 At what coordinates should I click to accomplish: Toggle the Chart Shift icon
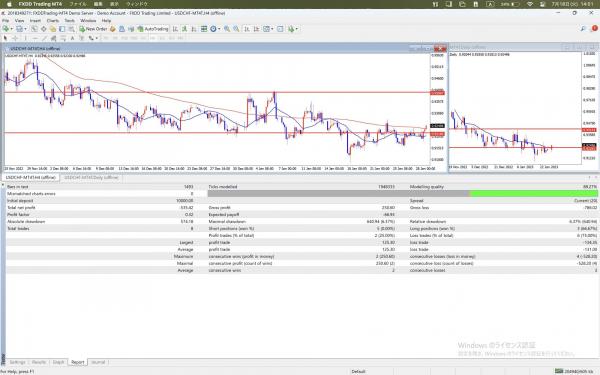256,29
